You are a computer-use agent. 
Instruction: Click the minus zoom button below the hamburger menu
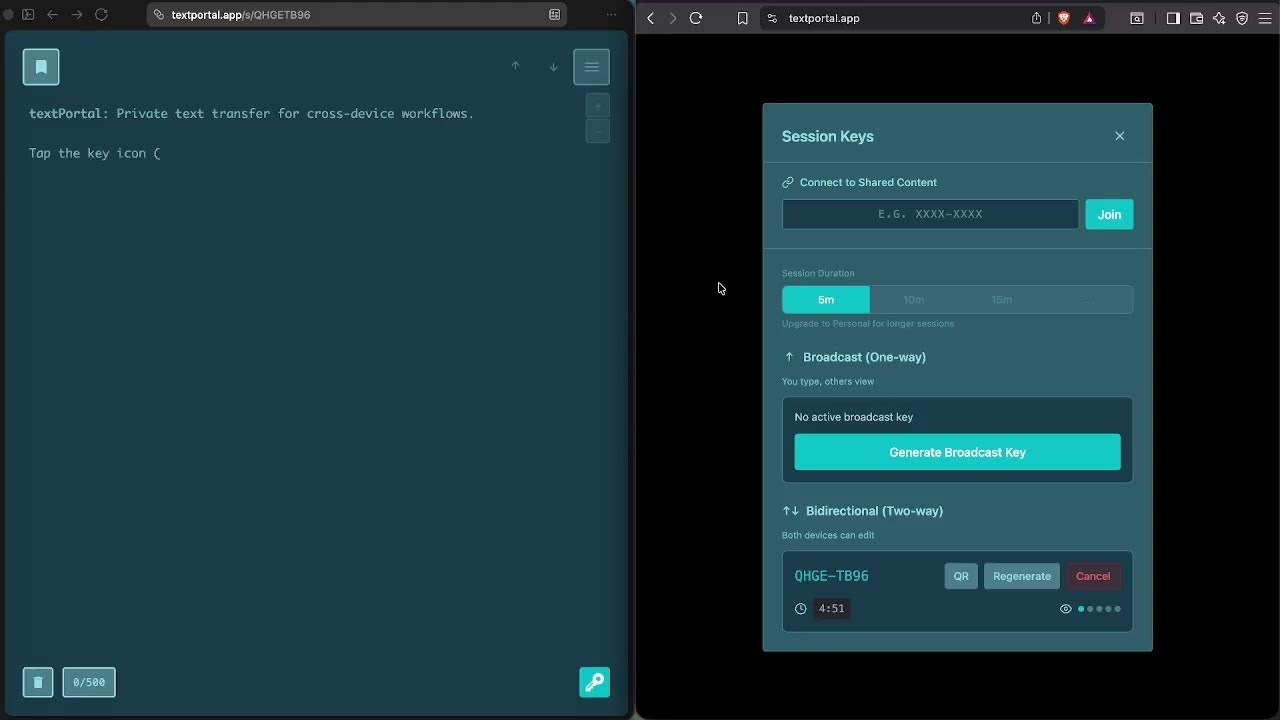click(x=597, y=131)
